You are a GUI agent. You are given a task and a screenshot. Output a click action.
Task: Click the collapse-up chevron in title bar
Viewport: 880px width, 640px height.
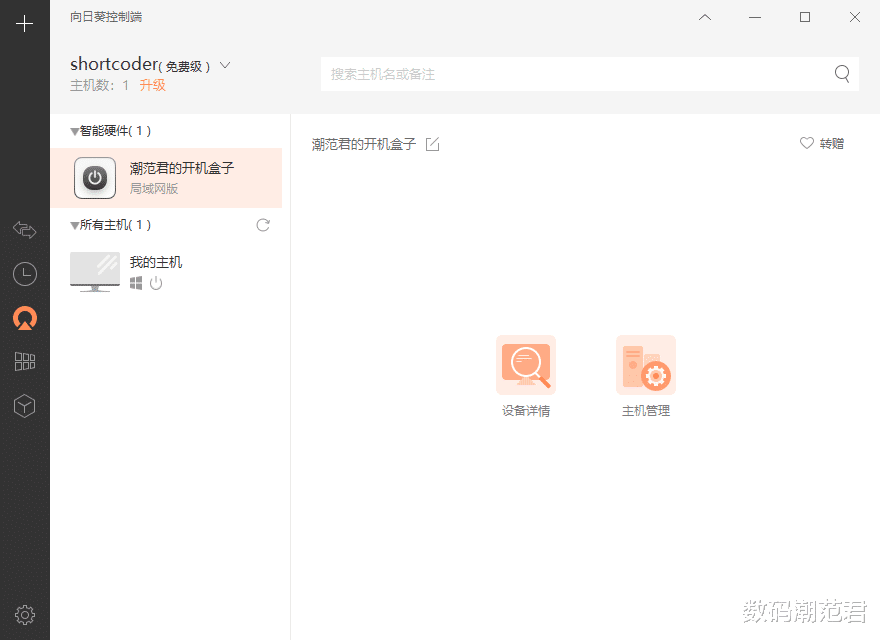click(x=705, y=17)
